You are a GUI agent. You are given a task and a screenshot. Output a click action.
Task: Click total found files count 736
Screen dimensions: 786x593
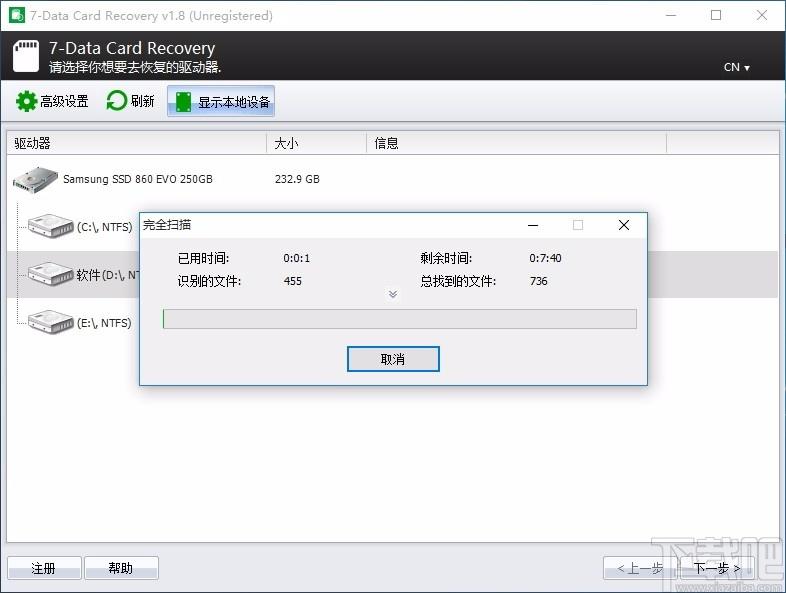point(539,281)
